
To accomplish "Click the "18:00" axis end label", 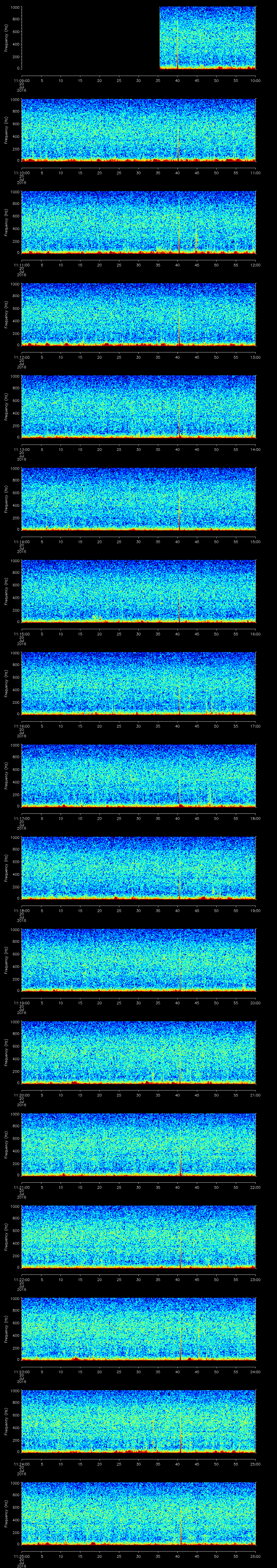I will [x=256, y=818].
